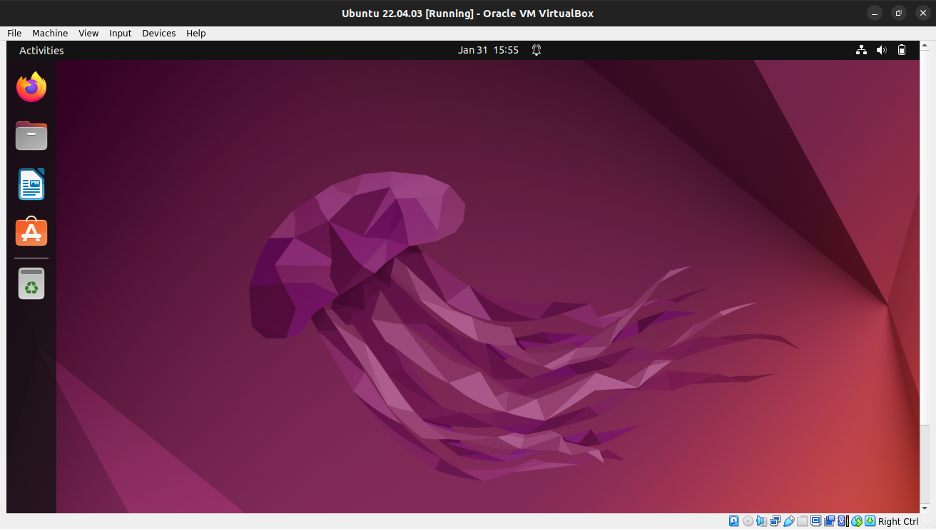Click the network adapter status icon
This screenshot has height=530, width=936.
(775, 521)
